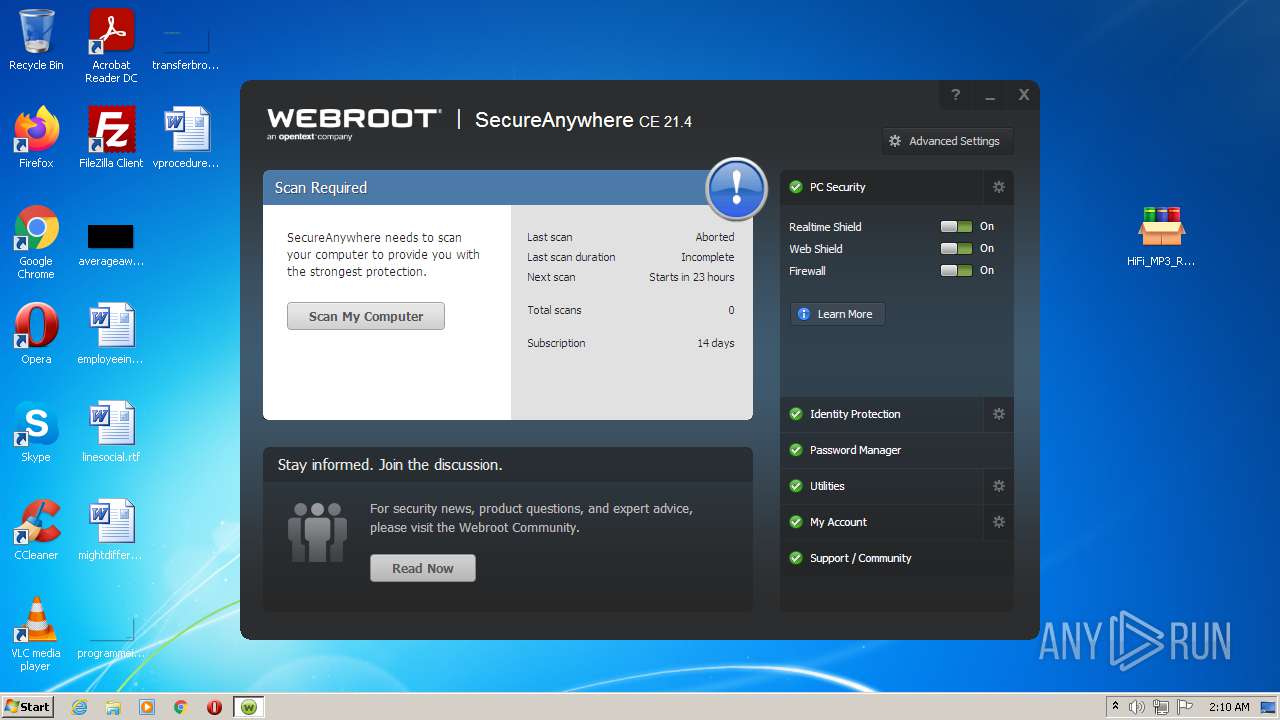Open the Windows Start menu
The height and width of the screenshot is (720, 1280).
27,707
